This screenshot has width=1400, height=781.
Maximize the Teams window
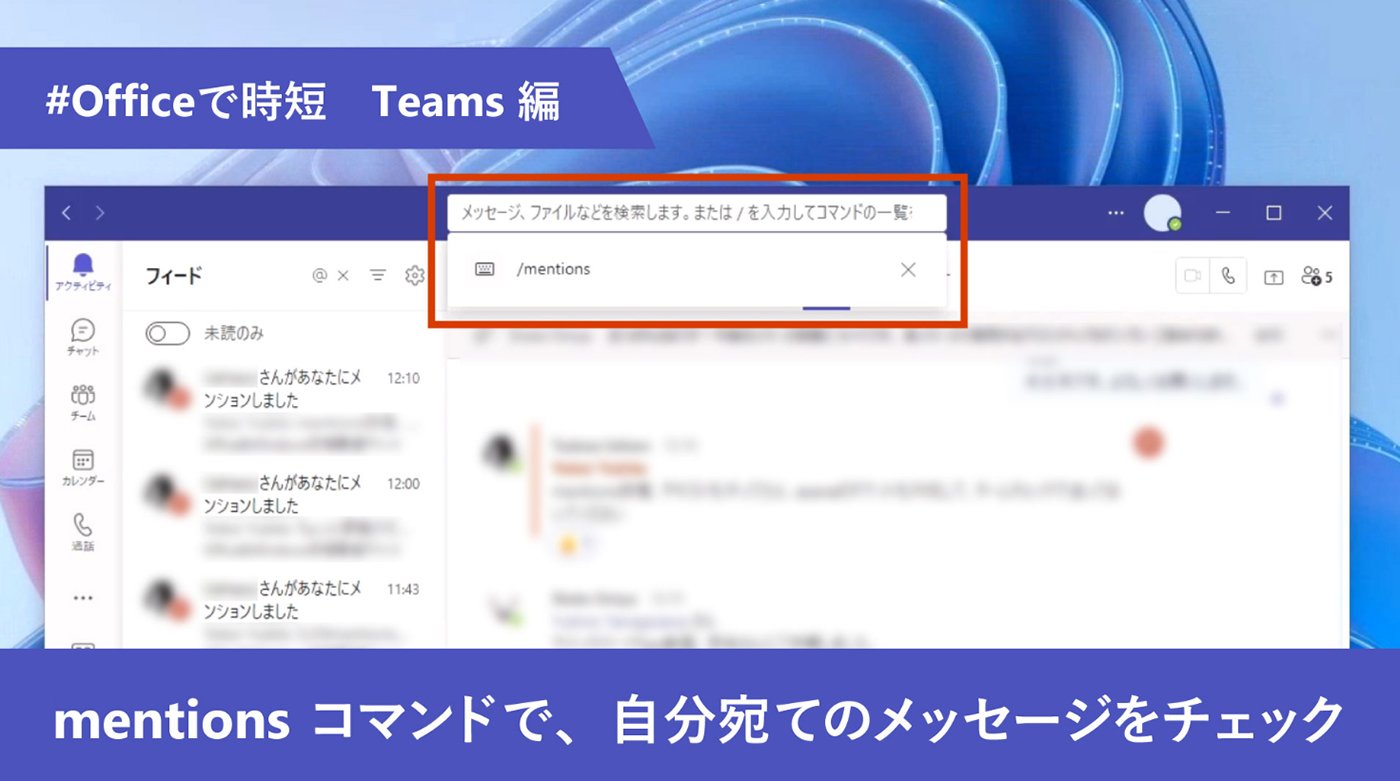(1274, 213)
